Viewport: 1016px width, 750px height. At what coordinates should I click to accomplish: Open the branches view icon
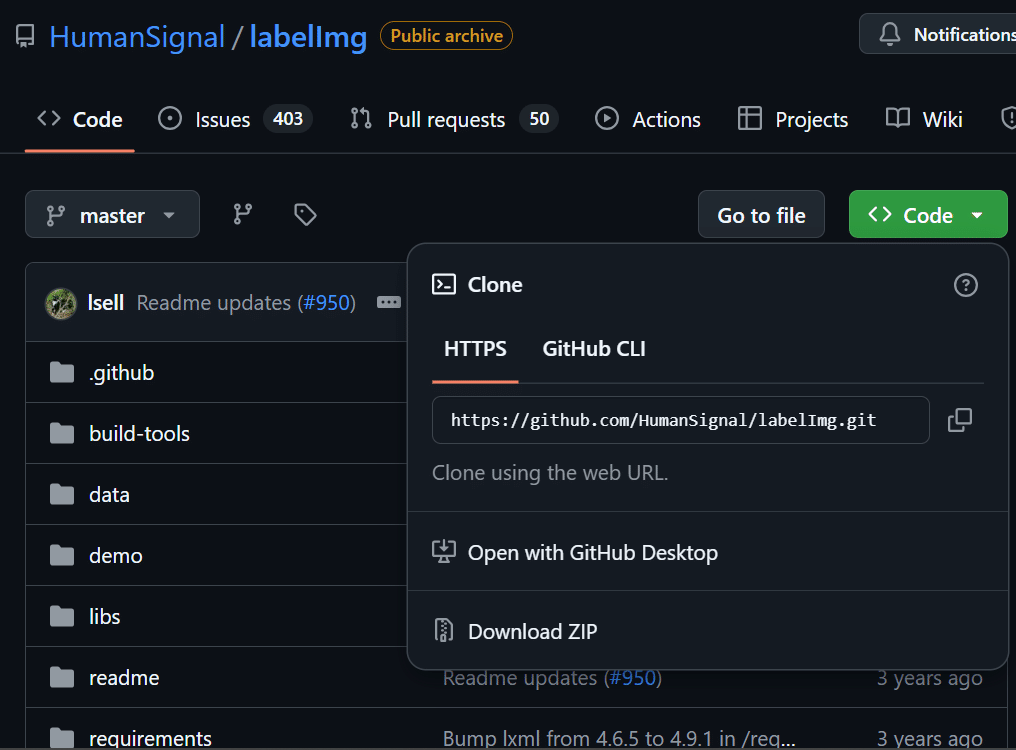coord(243,214)
